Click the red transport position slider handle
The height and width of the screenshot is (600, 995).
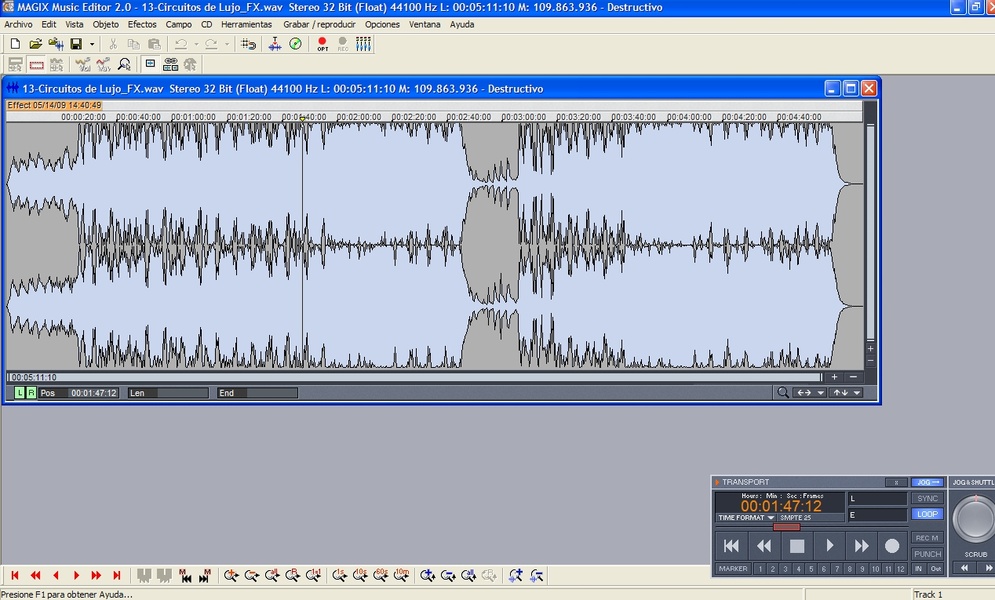coord(786,527)
